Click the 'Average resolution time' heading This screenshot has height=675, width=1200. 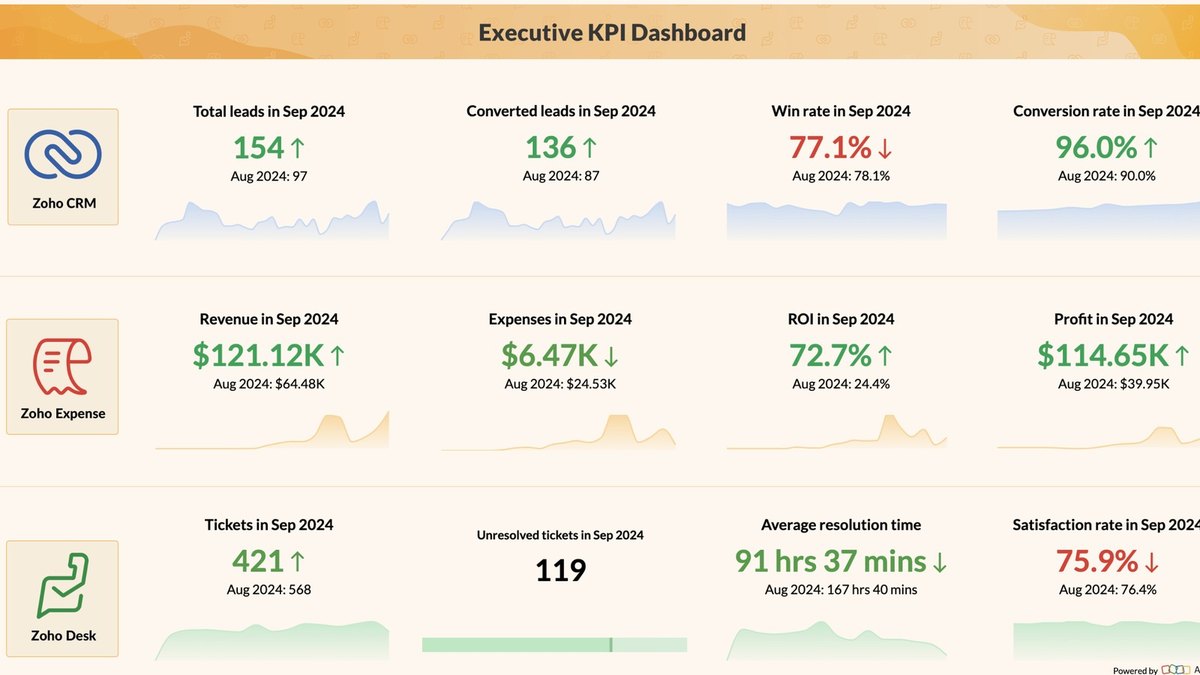tap(841, 525)
